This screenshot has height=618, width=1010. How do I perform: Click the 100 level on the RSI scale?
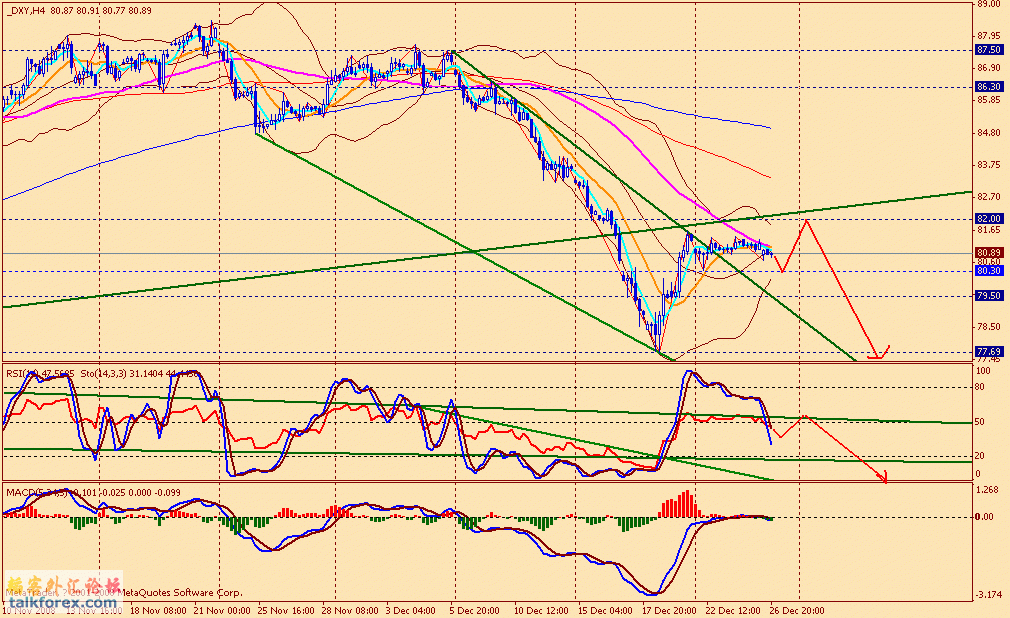984,371
